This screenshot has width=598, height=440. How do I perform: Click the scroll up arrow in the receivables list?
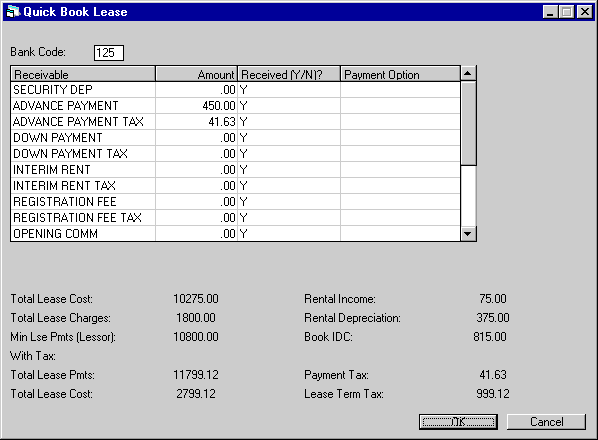tap(468, 73)
